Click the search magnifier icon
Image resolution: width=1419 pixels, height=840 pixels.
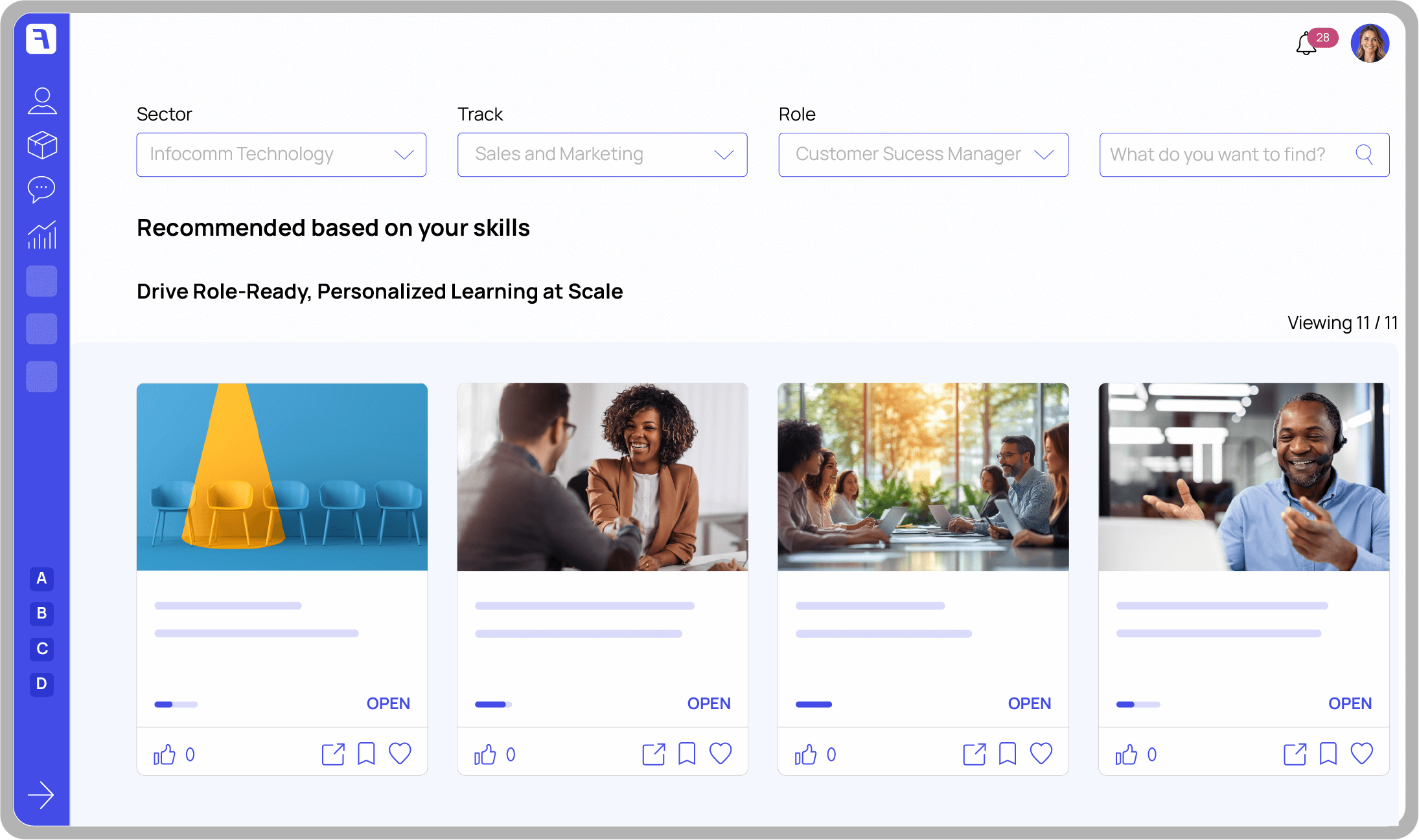pos(1364,154)
